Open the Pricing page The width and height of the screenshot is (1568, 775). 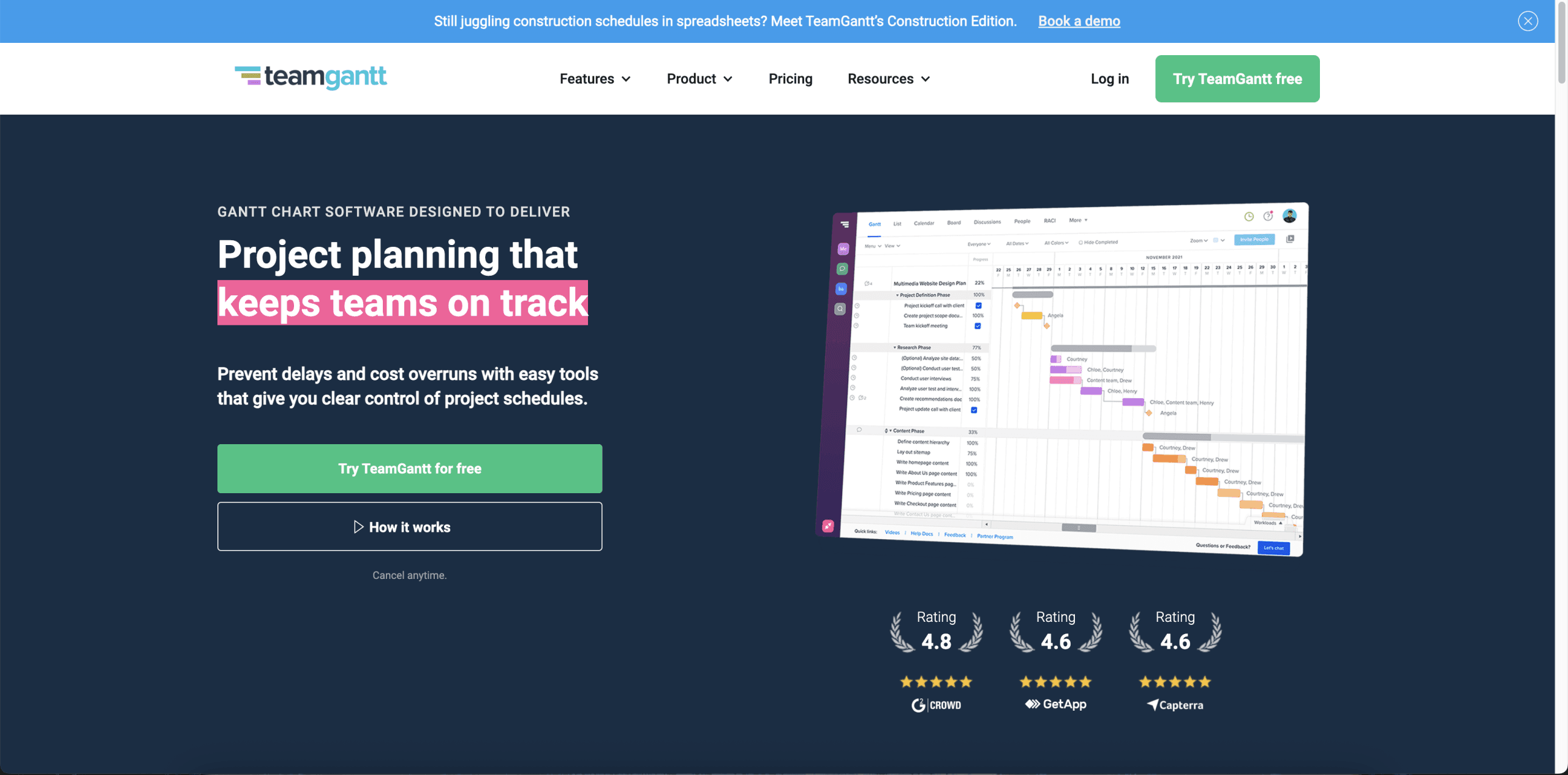point(790,78)
